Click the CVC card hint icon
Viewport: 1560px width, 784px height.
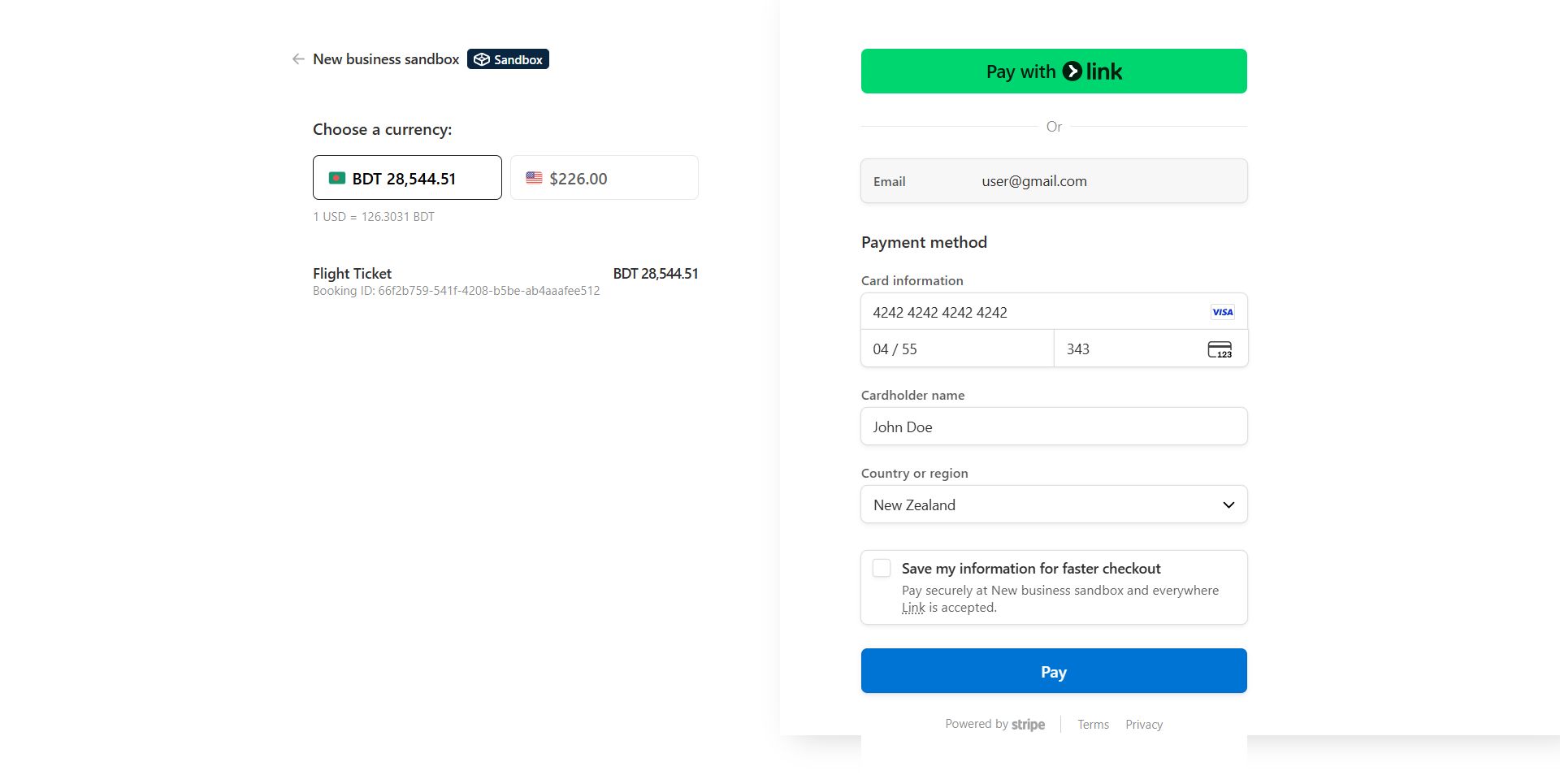[1219, 349]
